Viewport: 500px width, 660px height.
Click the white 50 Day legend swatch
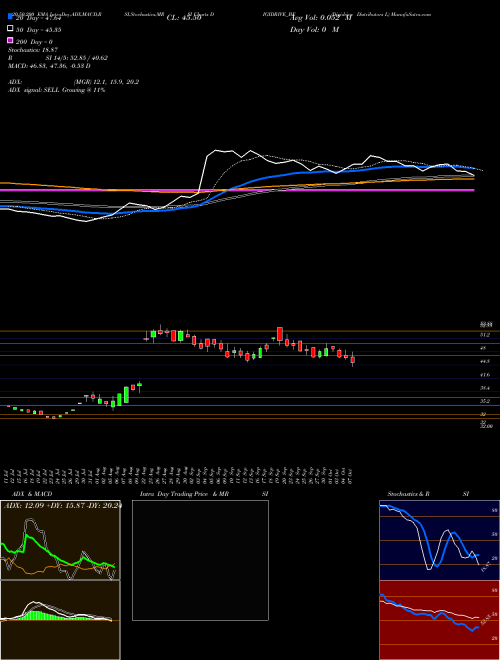click(10, 29)
